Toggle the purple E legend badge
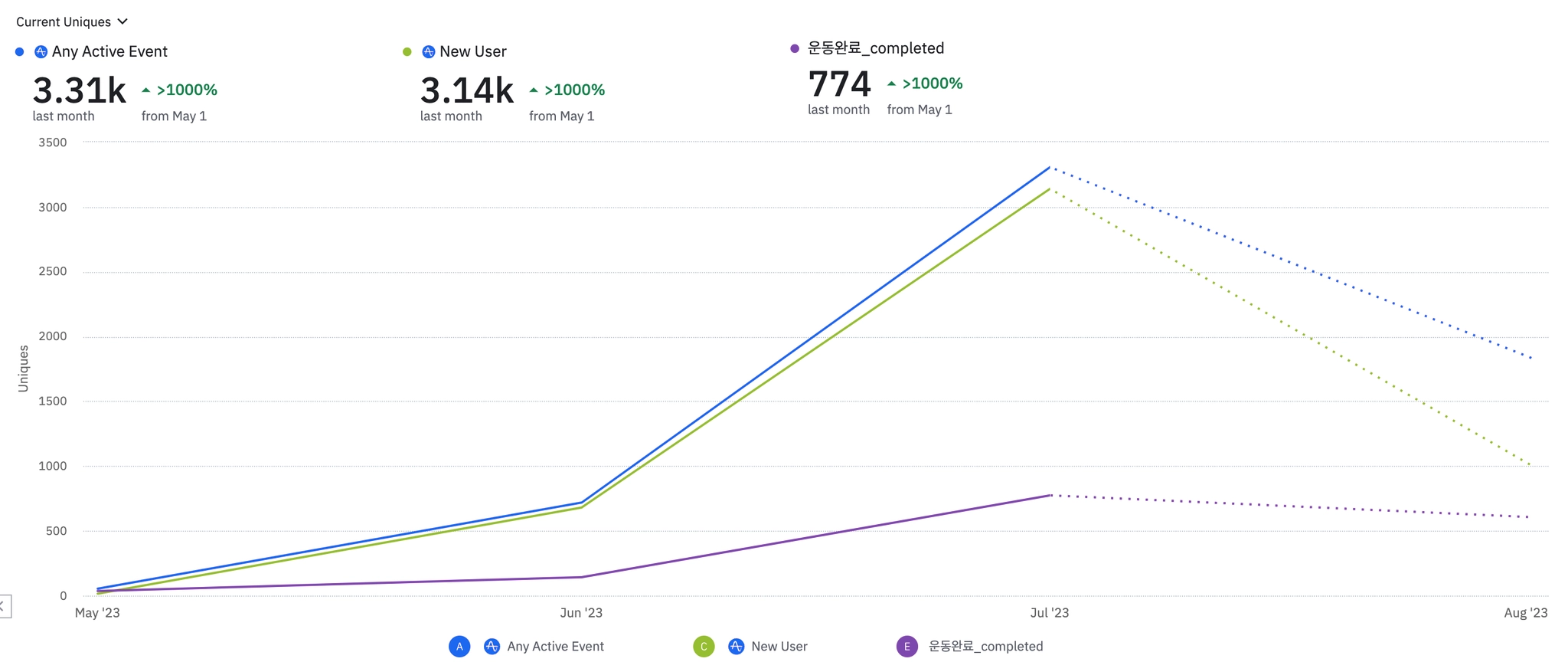This screenshot has height=662, width=1568. pos(907,647)
